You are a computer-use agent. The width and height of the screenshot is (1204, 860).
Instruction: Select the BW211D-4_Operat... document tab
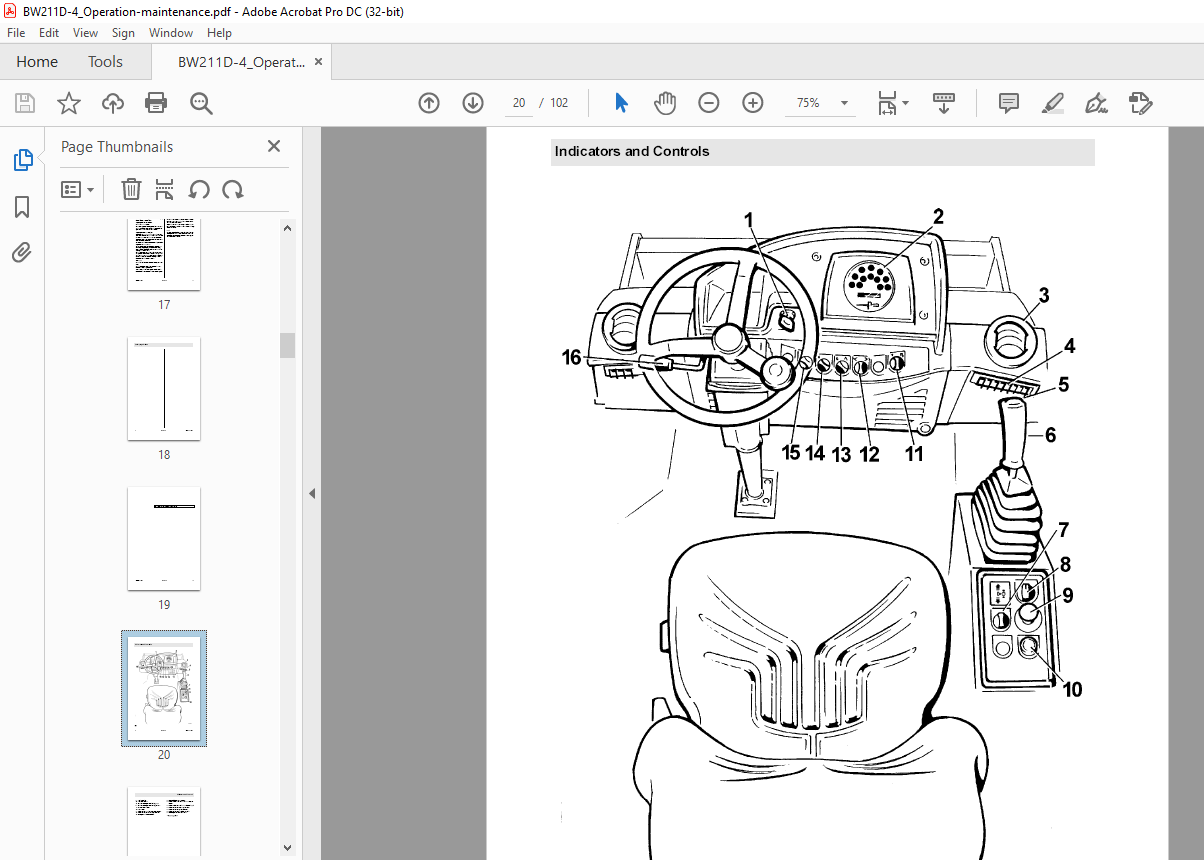click(241, 62)
